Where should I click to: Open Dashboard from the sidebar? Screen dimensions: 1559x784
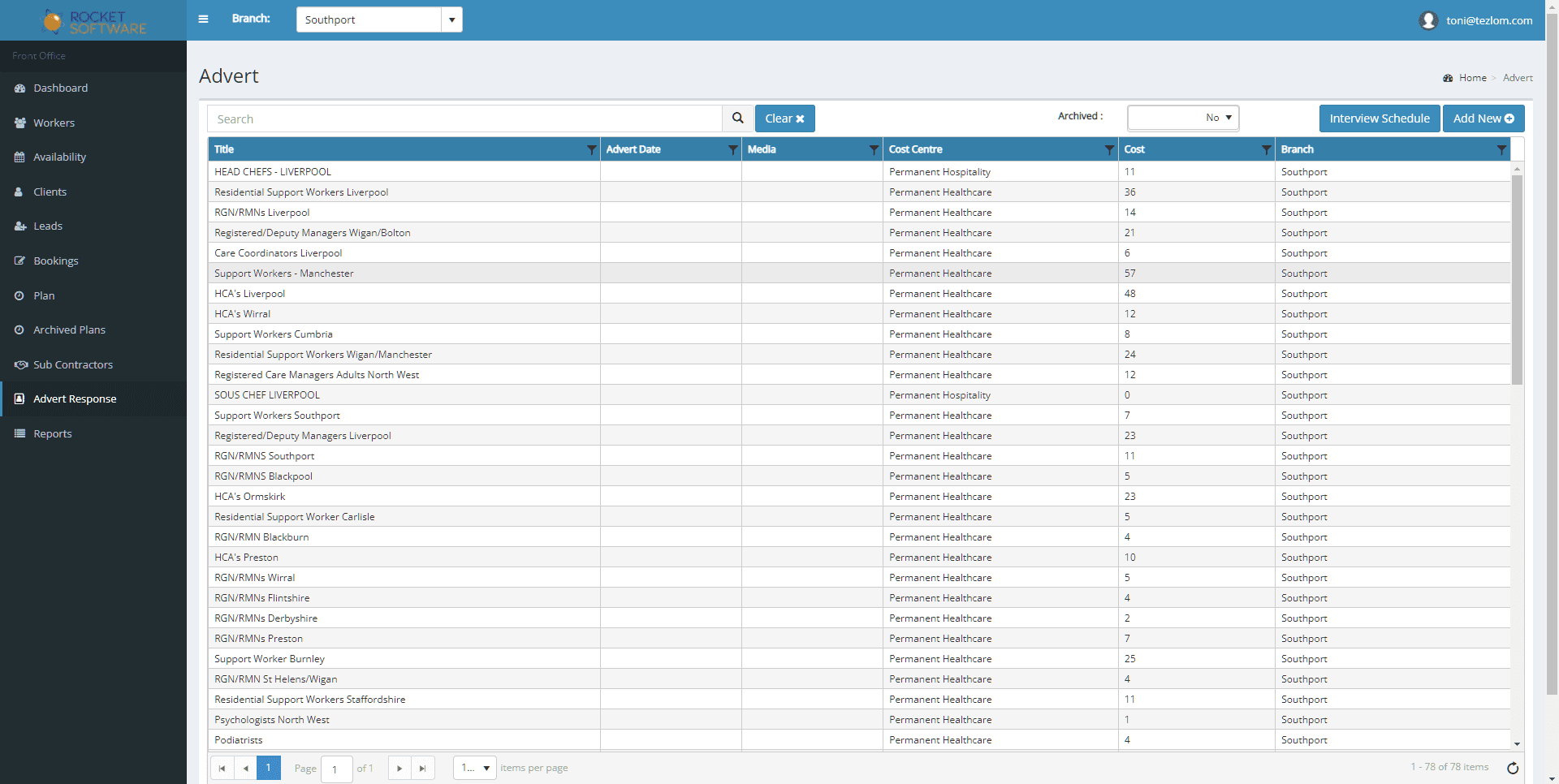point(60,88)
